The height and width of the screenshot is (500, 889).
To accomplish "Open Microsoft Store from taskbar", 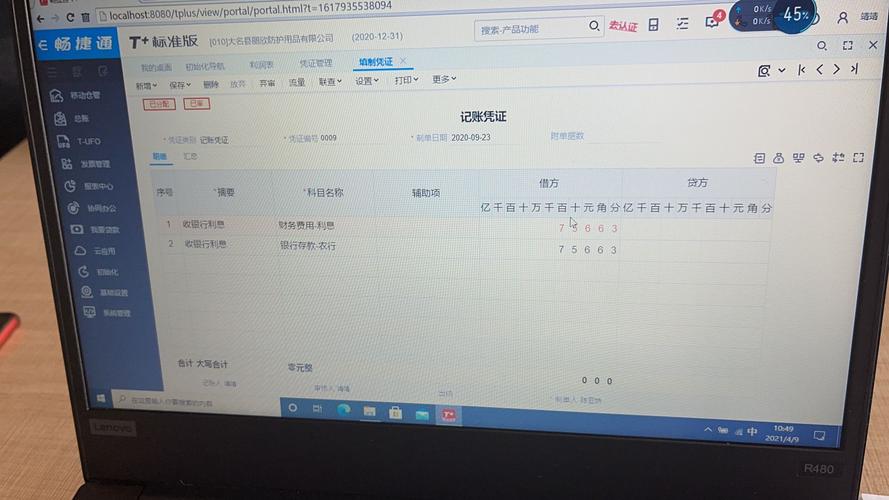I will [395, 412].
